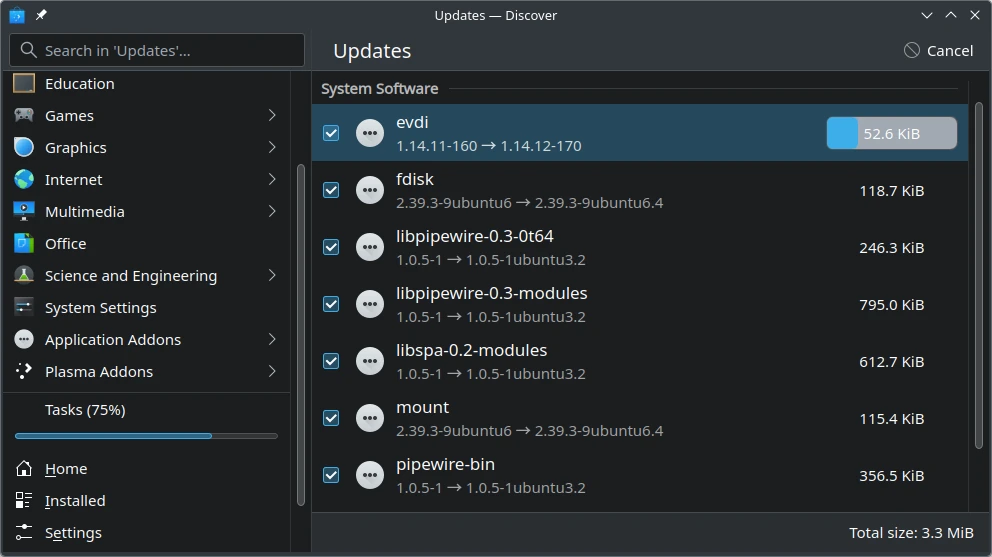Viewport: 992px width, 557px height.
Task: Expand the Games category chevron
Action: pos(272,116)
